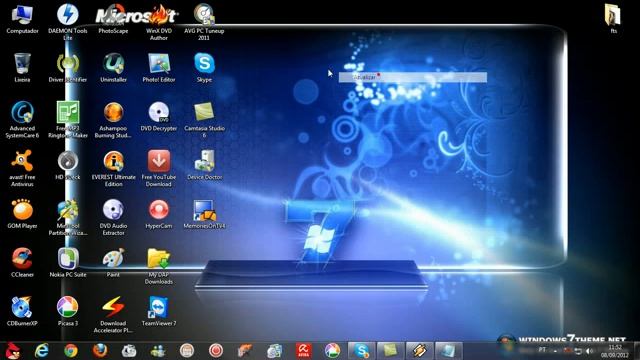
Task: Open the HD check shortcut below Free MP3 Ringtone Maker
Action: pos(68,165)
